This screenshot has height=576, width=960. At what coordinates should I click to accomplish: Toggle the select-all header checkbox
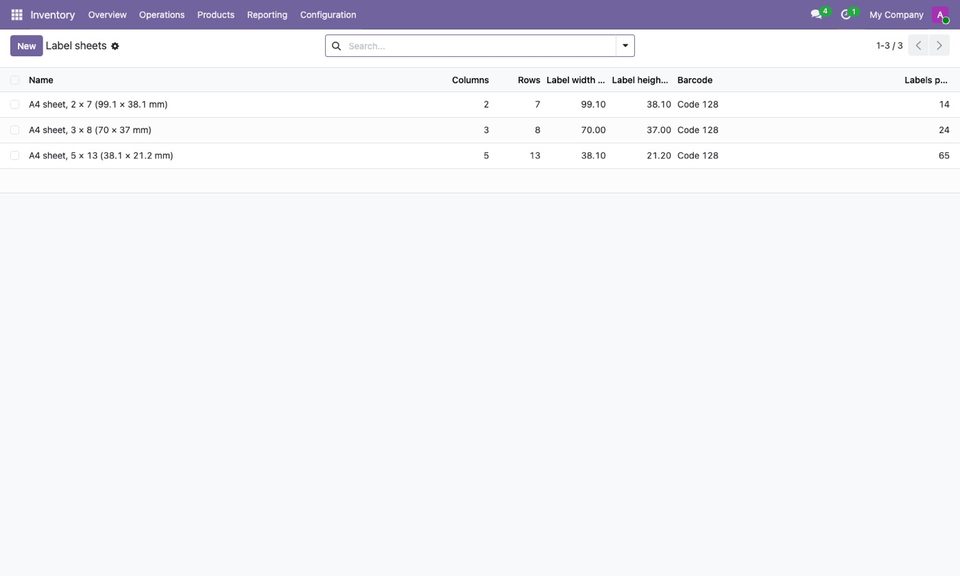coord(15,80)
